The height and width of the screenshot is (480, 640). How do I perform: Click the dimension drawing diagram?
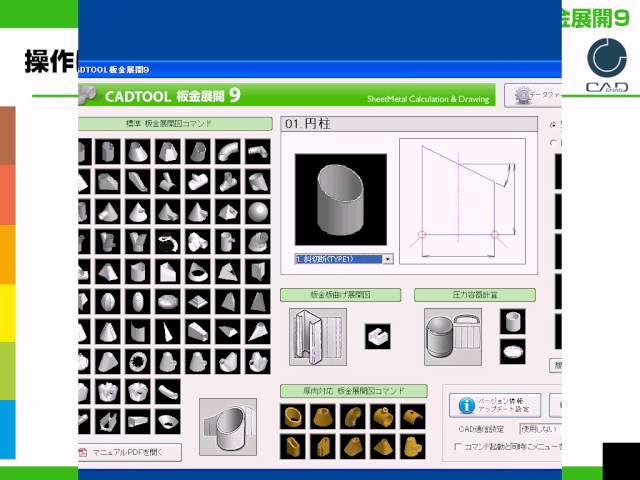(462, 201)
